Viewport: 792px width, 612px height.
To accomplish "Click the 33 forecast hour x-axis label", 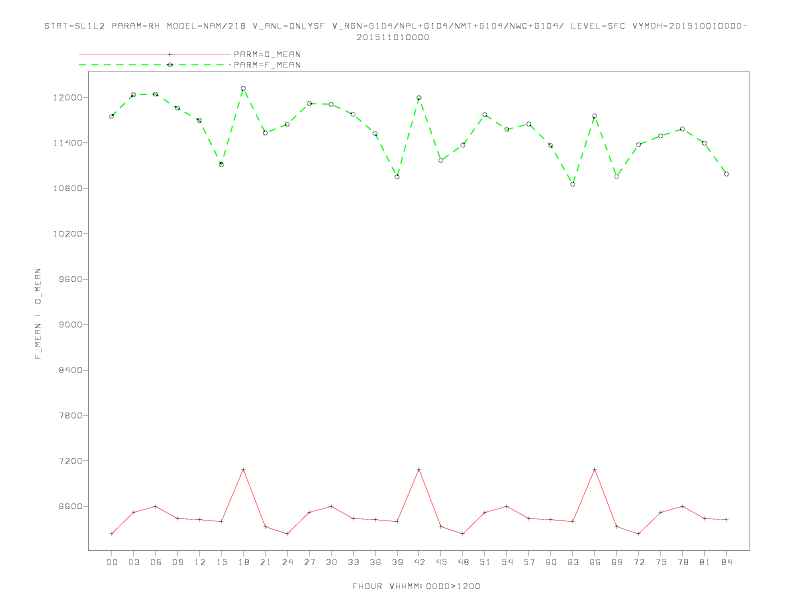I will pyautogui.click(x=353, y=562).
